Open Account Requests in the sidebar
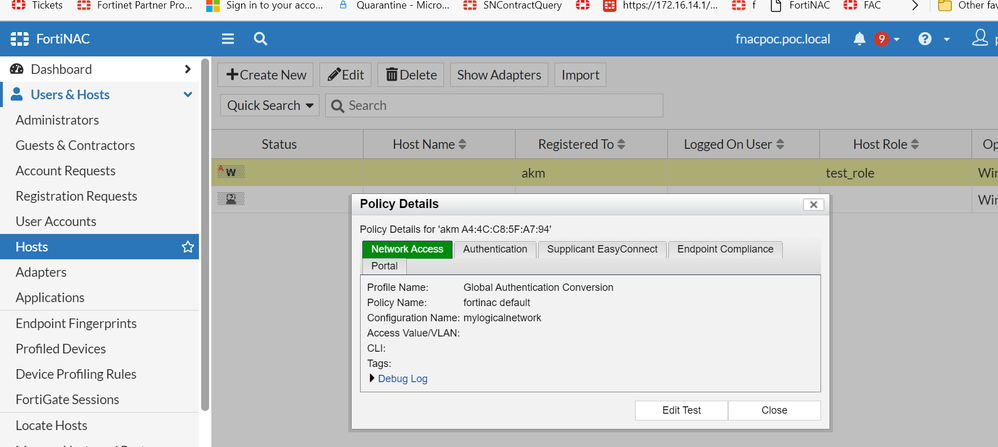The width and height of the screenshot is (998, 447). pos(66,171)
